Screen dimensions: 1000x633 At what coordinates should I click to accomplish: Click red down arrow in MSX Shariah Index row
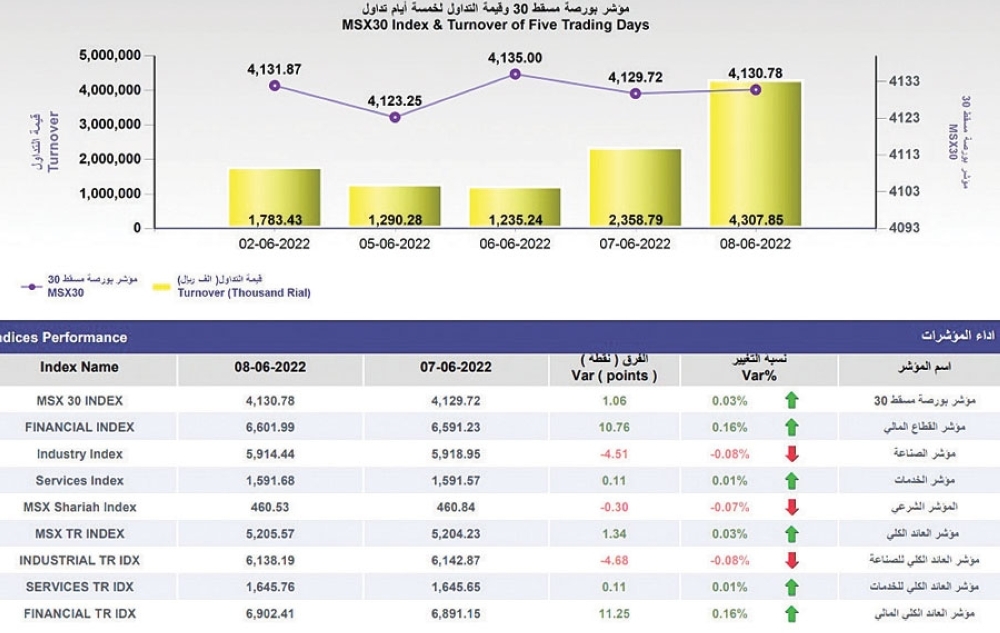(792, 507)
